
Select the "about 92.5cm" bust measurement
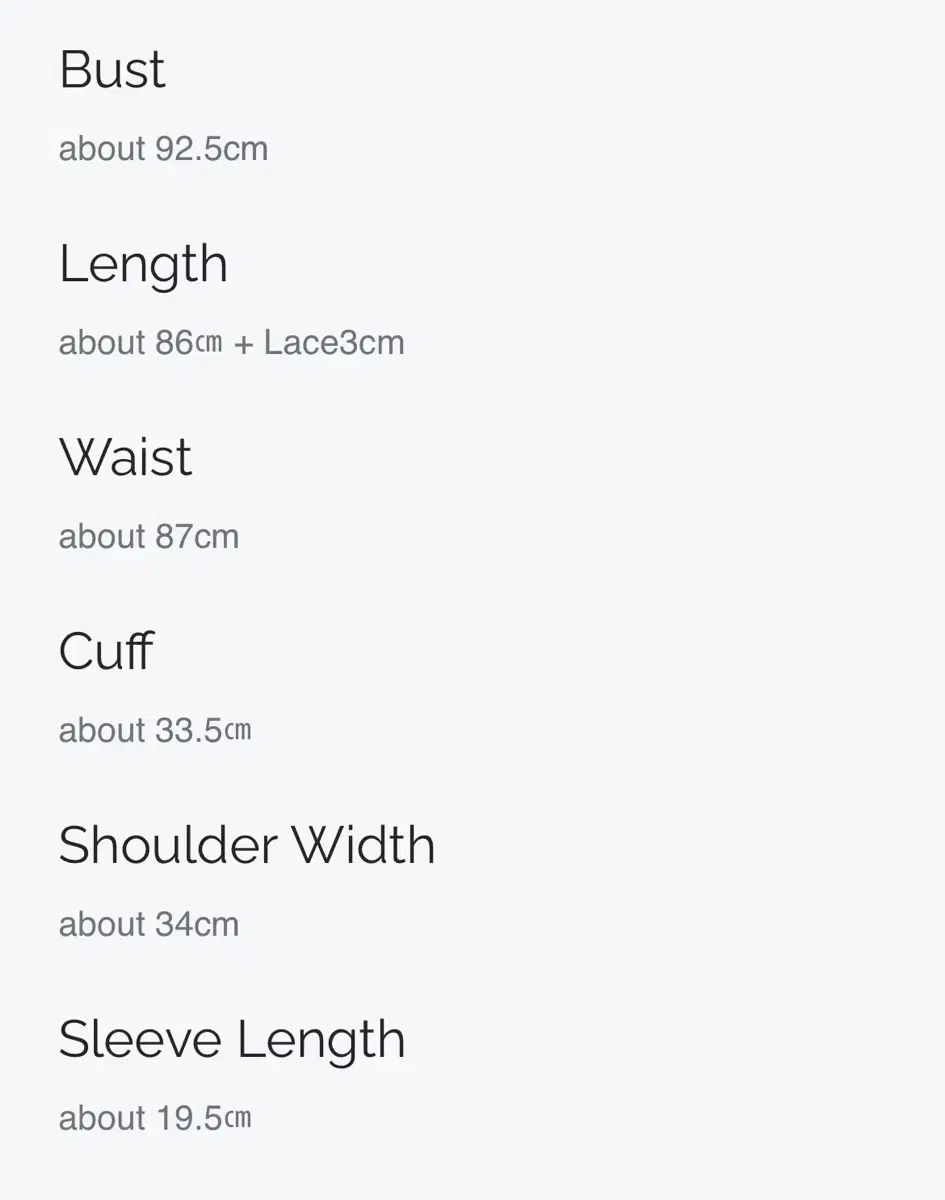pos(163,149)
